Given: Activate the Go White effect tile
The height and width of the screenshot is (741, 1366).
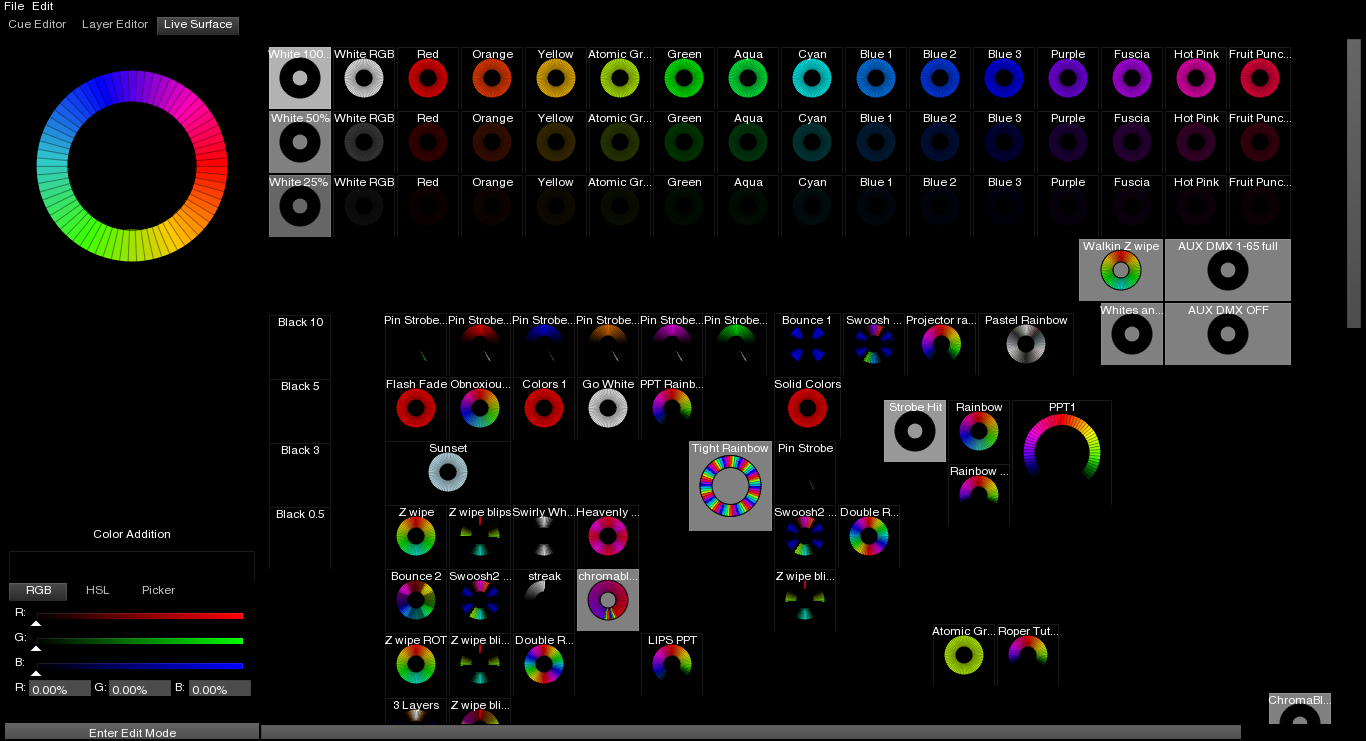Looking at the screenshot, I should pos(608,408).
